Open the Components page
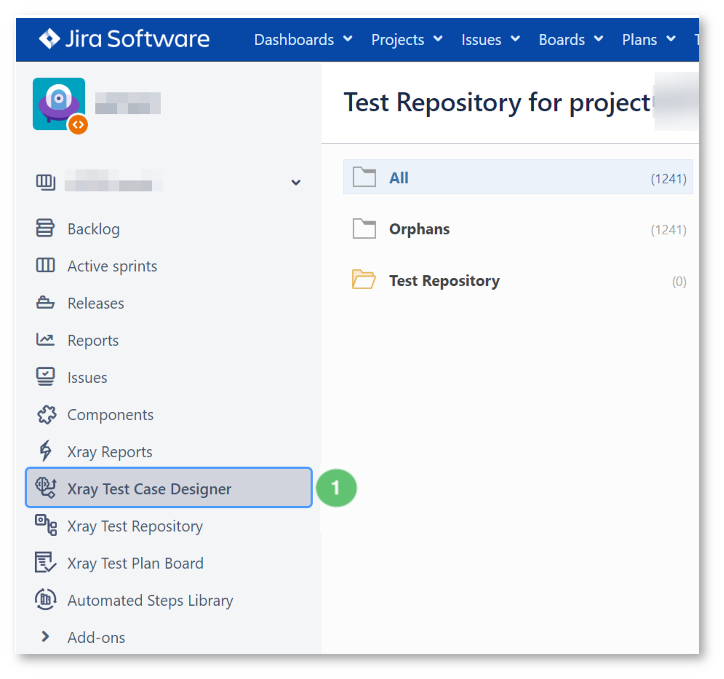724x679 pixels. pos(110,415)
